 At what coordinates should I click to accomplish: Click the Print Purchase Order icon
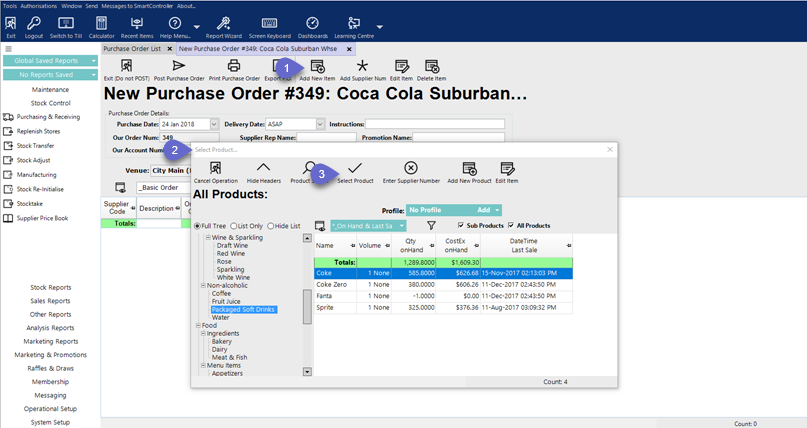[234, 66]
